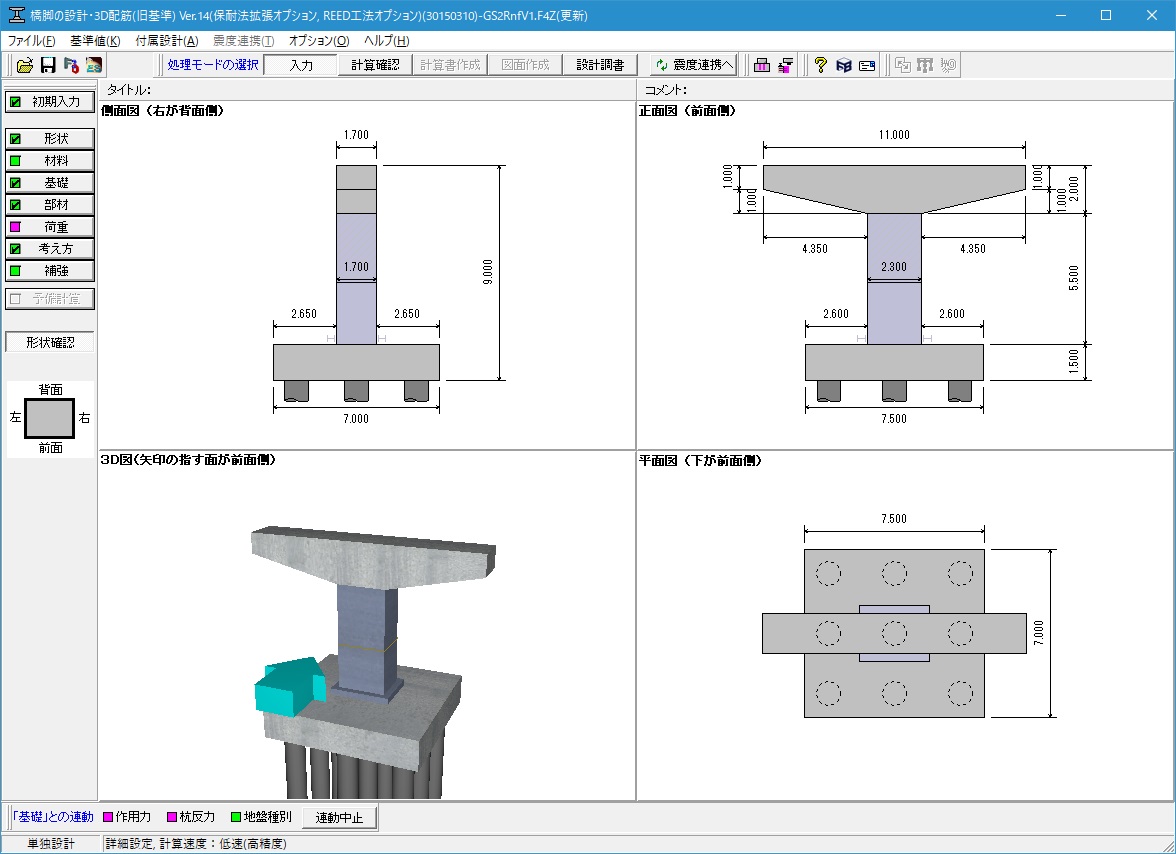The height and width of the screenshot is (854, 1176).
Task: Open the 荷重 input section
Action: pyautogui.click(x=49, y=227)
